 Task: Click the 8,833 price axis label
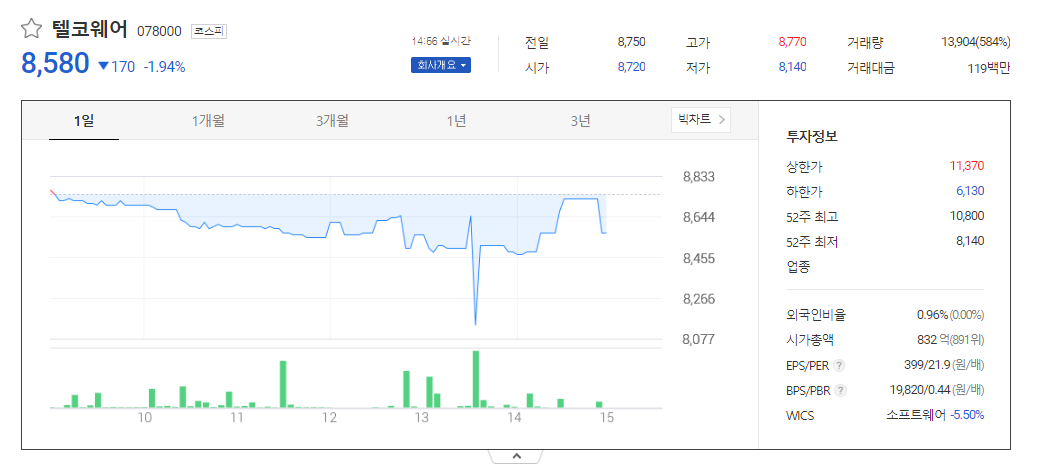click(699, 177)
